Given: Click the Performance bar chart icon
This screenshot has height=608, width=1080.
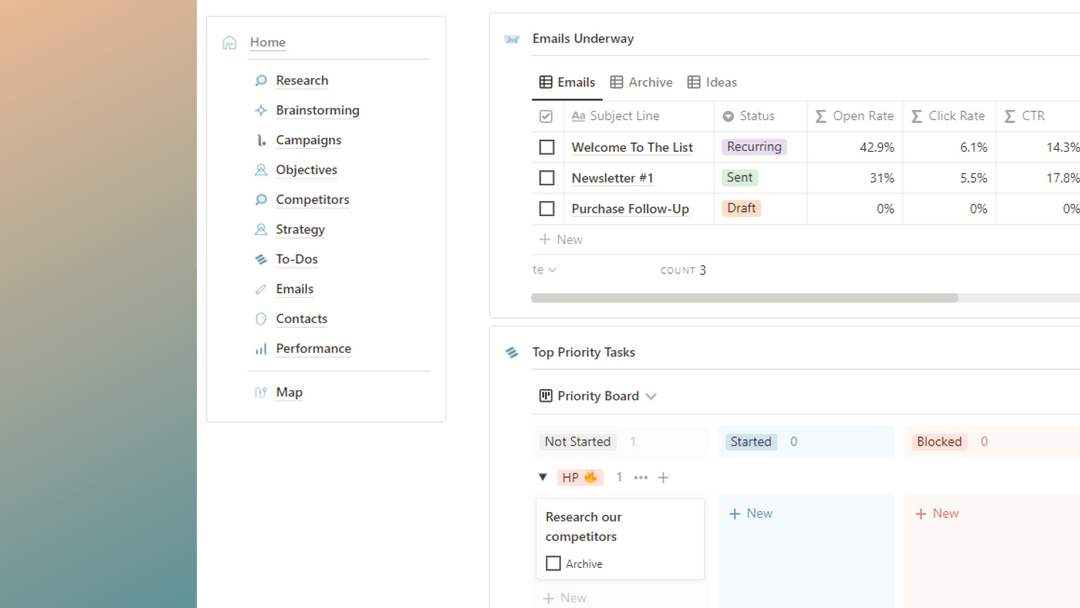Looking at the screenshot, I should 259,348.
